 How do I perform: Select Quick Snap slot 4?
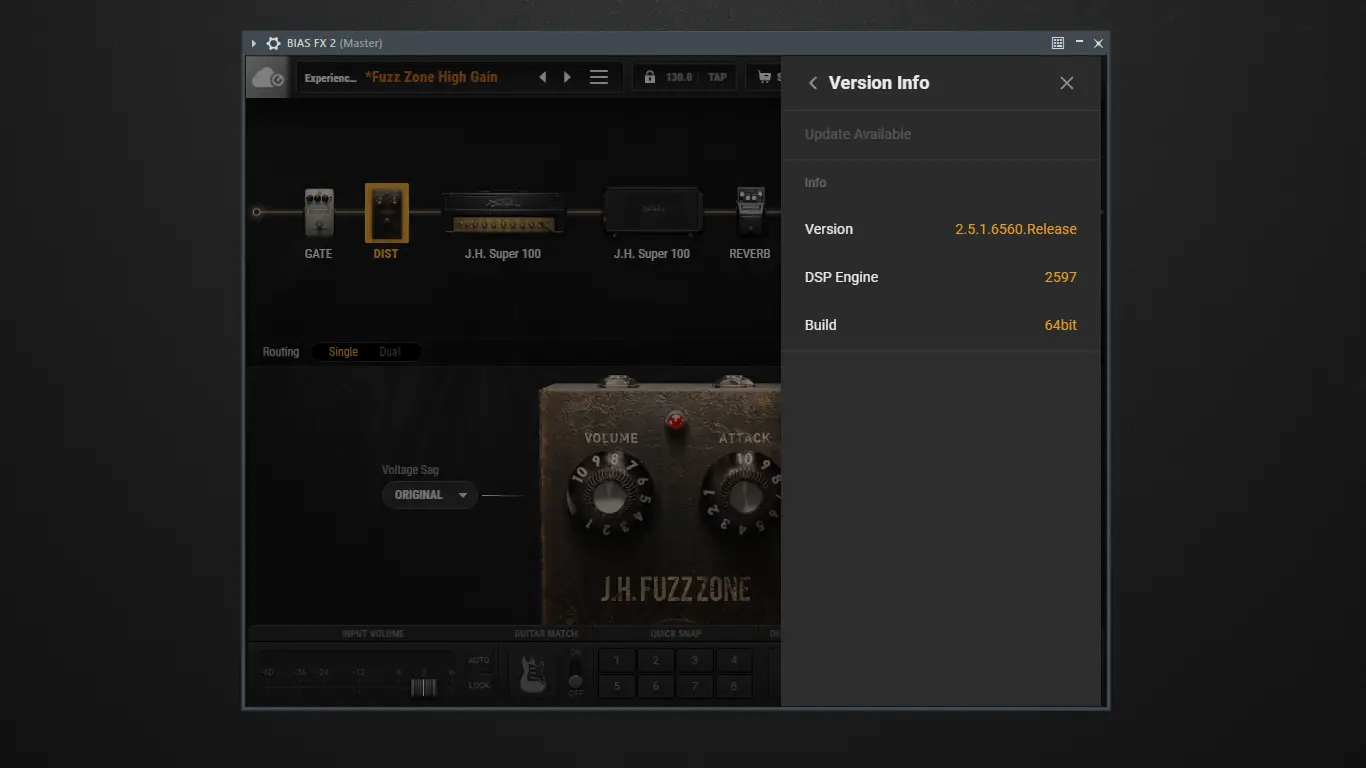coord(734,660)
